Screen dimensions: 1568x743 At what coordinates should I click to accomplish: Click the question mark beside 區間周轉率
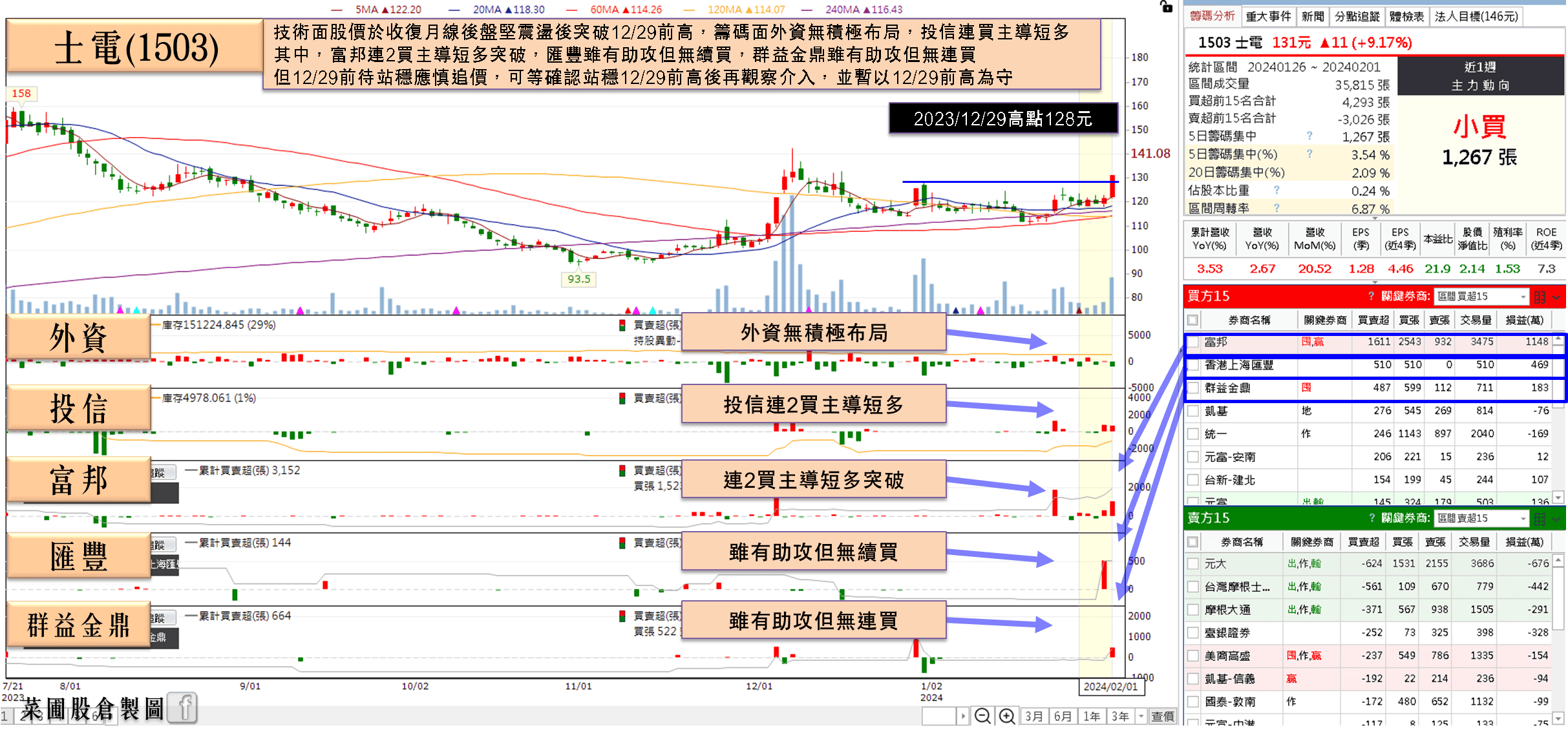point(1277,208)
